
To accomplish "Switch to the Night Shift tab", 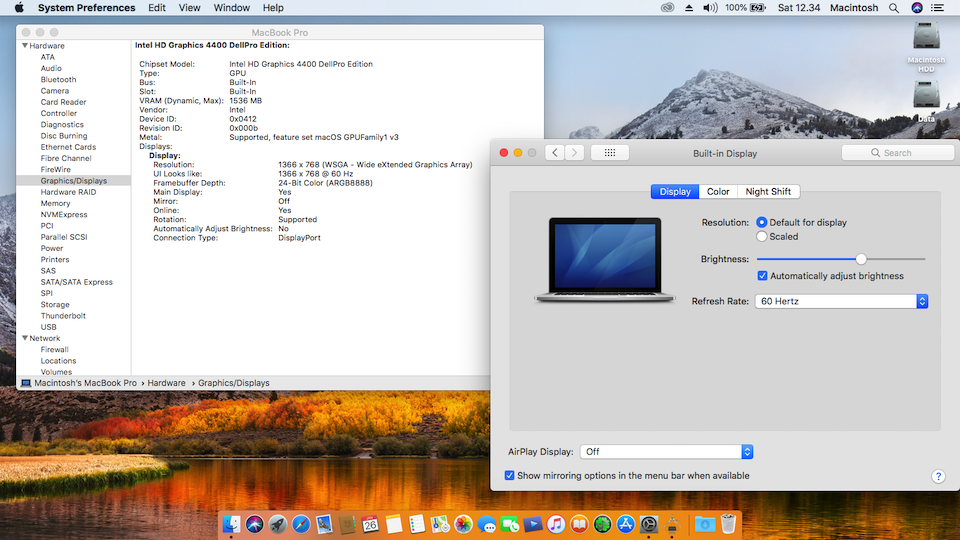I will click(768, 192).
